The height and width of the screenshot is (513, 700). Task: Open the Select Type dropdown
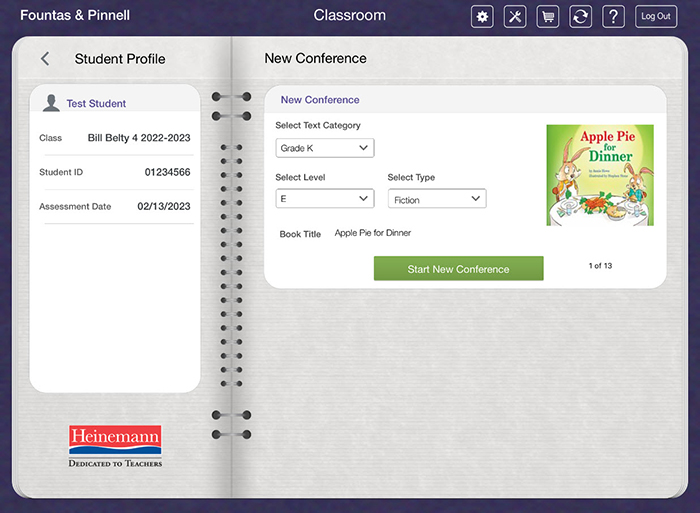click(x=436, y=199)
